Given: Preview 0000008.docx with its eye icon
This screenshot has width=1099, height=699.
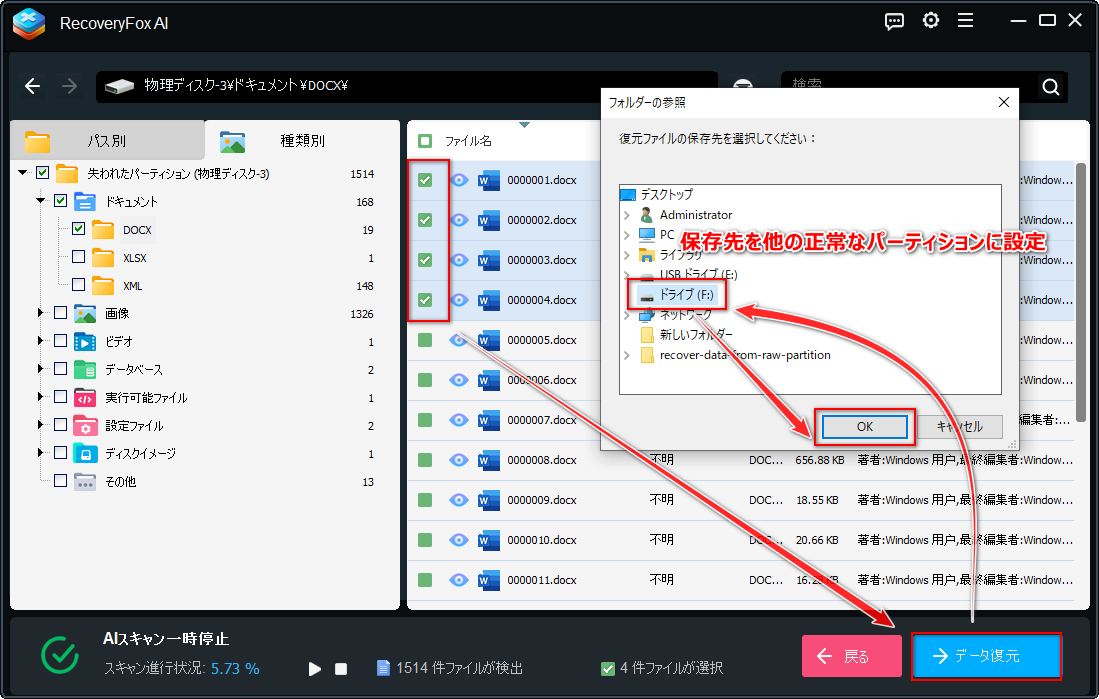Looking at the screenshot, I should [x=459, y=460].
